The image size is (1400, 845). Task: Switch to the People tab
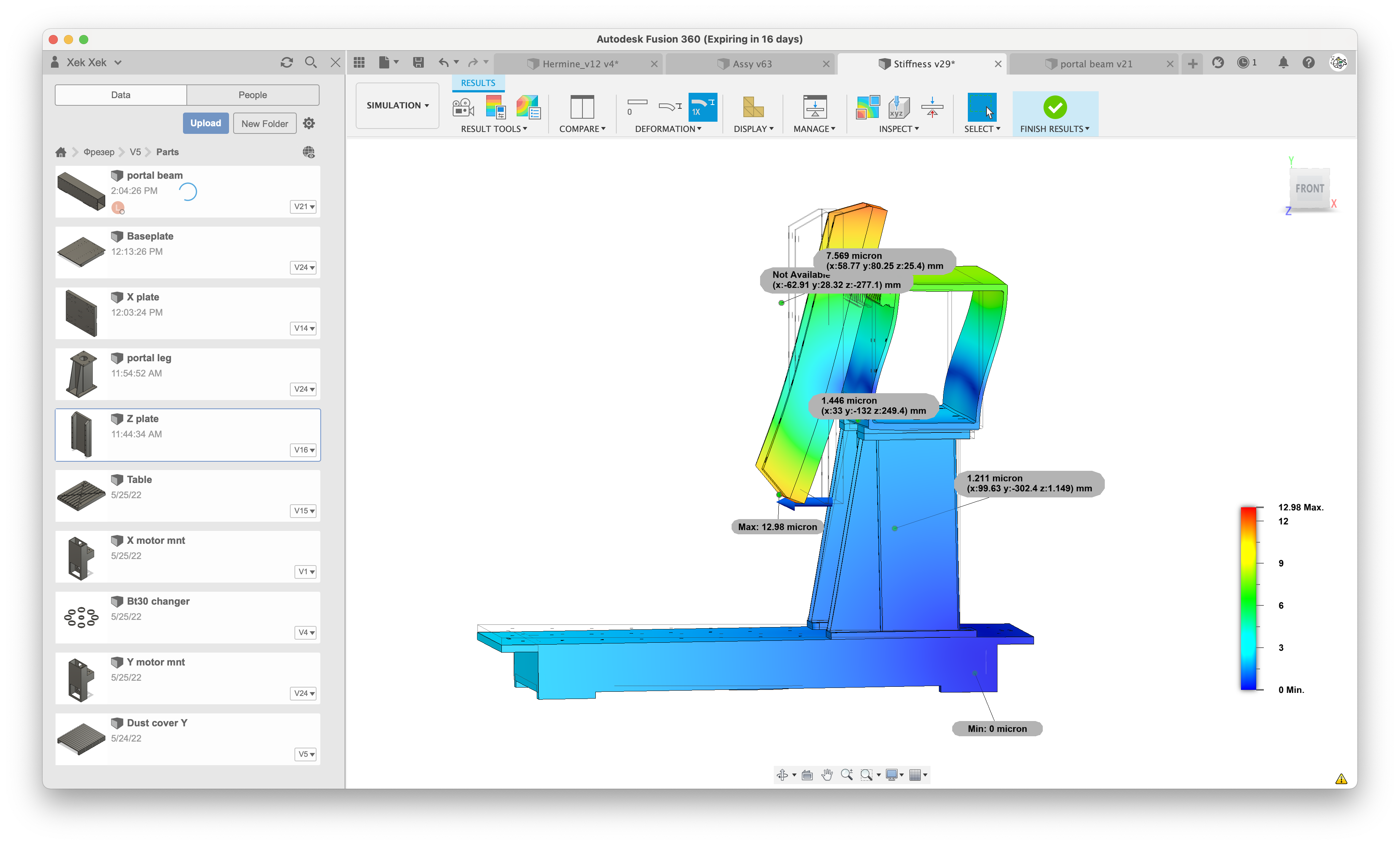(x=252, y=95)
